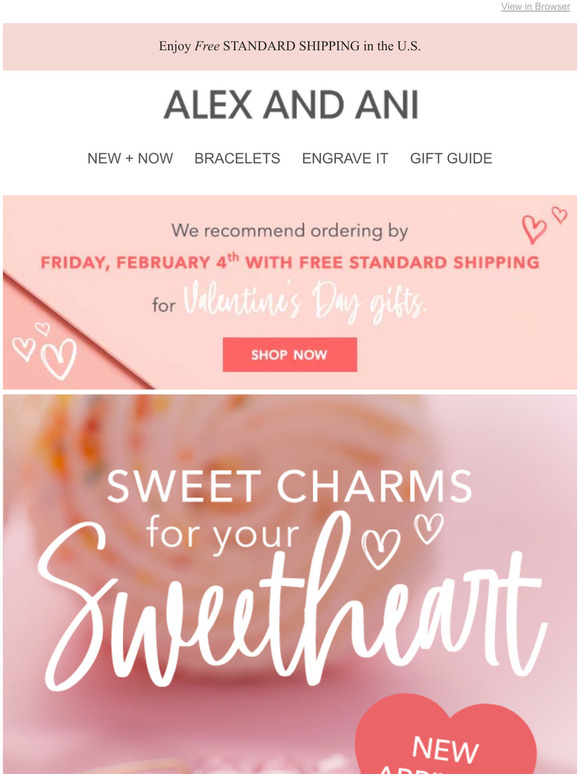Click the smaller white heart above Sweetheart
580x774 pixels.
tap(428, 528)
